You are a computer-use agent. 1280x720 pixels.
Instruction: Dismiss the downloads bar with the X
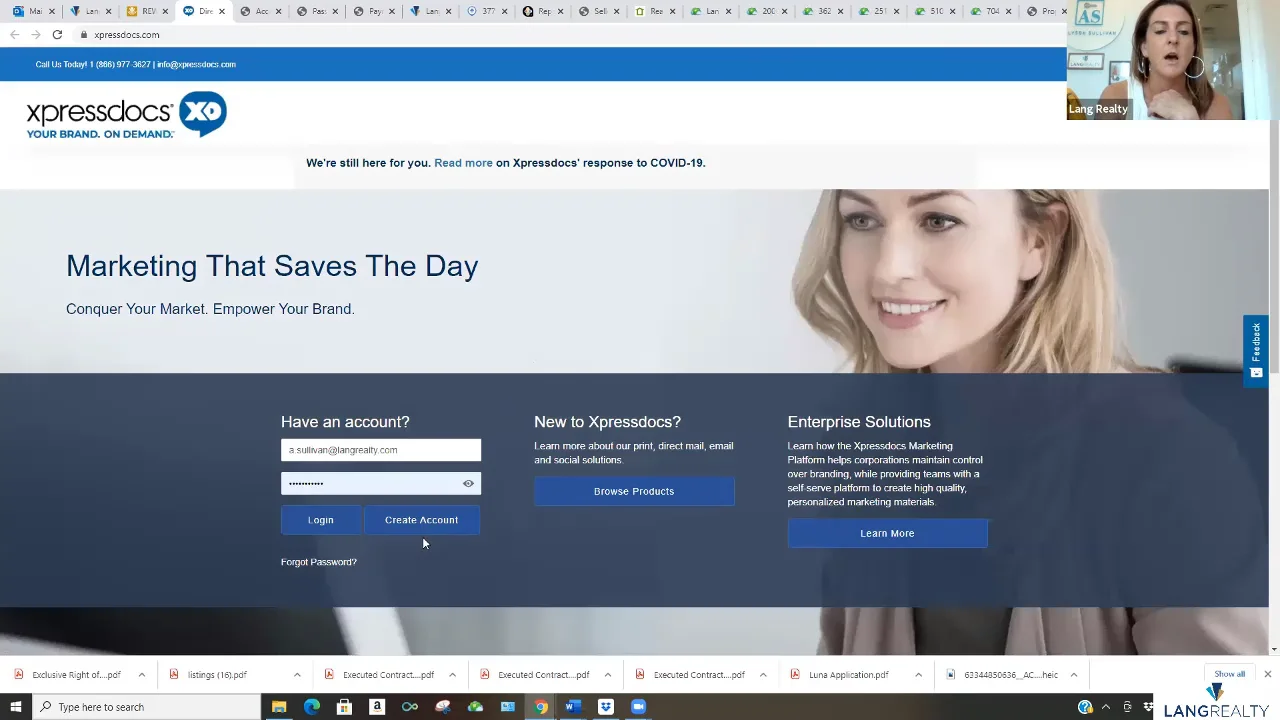[1267, 674]
